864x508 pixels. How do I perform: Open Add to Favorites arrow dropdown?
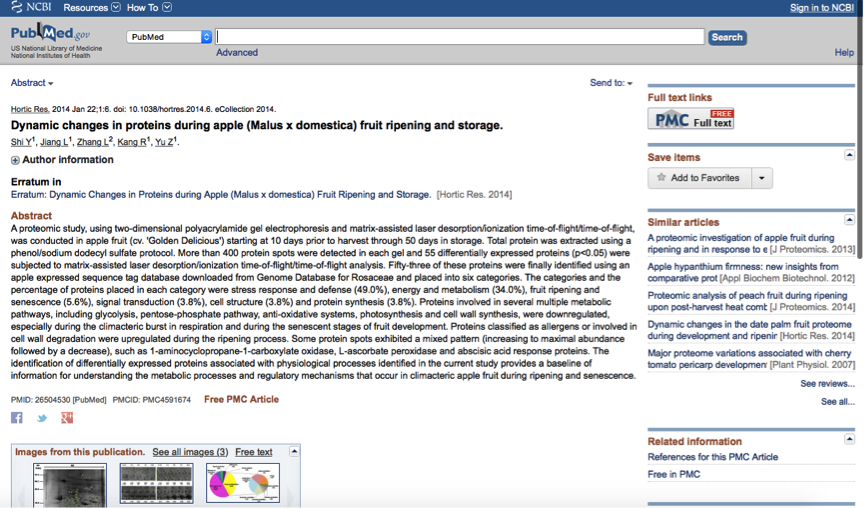(x=762, y=178)
